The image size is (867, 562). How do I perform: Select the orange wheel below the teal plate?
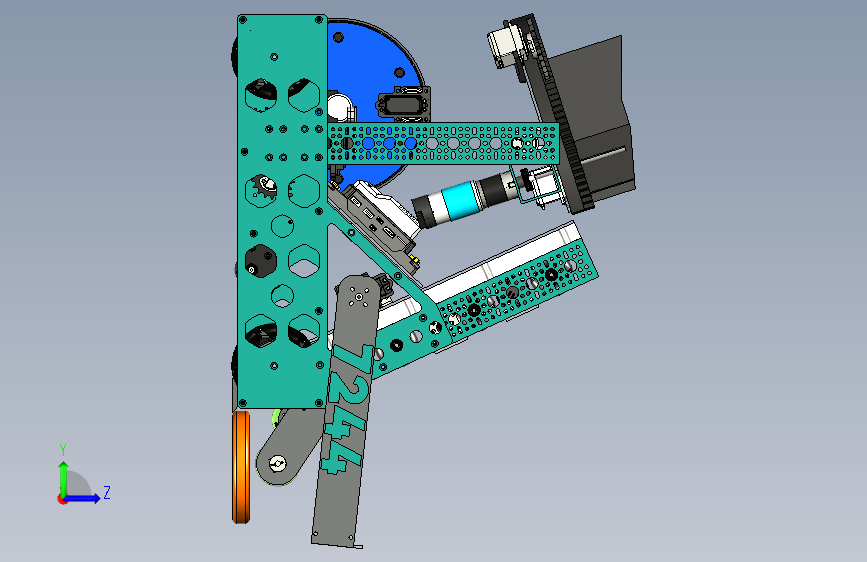coord(241,466)
